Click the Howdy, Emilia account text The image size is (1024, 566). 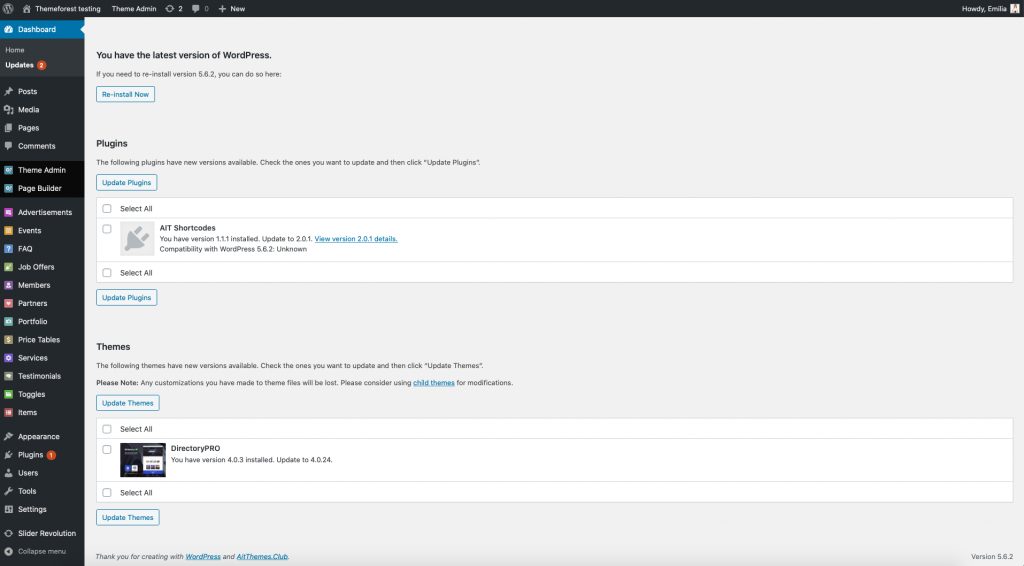click(984, 8)
